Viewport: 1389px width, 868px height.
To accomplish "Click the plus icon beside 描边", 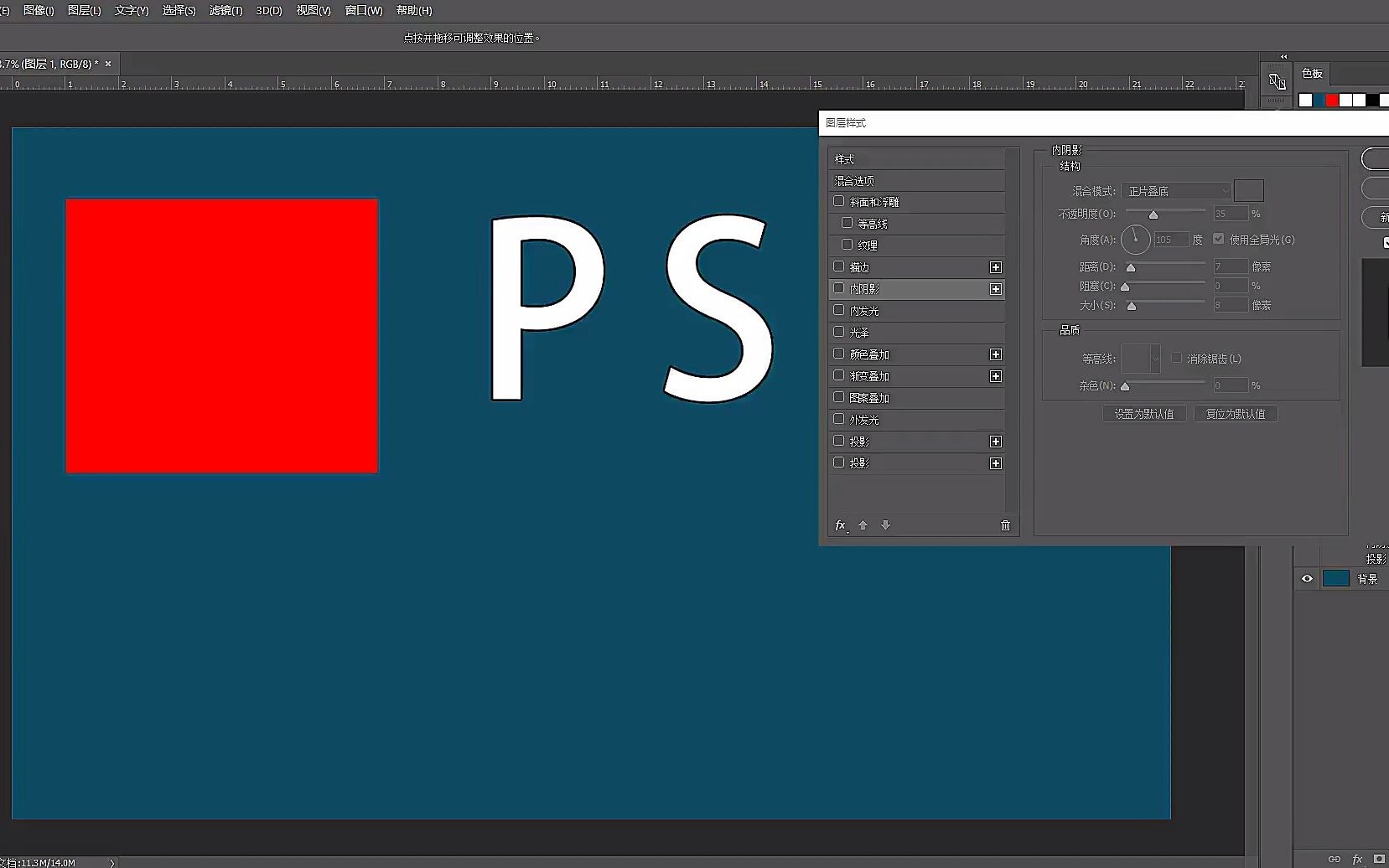I will click(x=996, y=267).
